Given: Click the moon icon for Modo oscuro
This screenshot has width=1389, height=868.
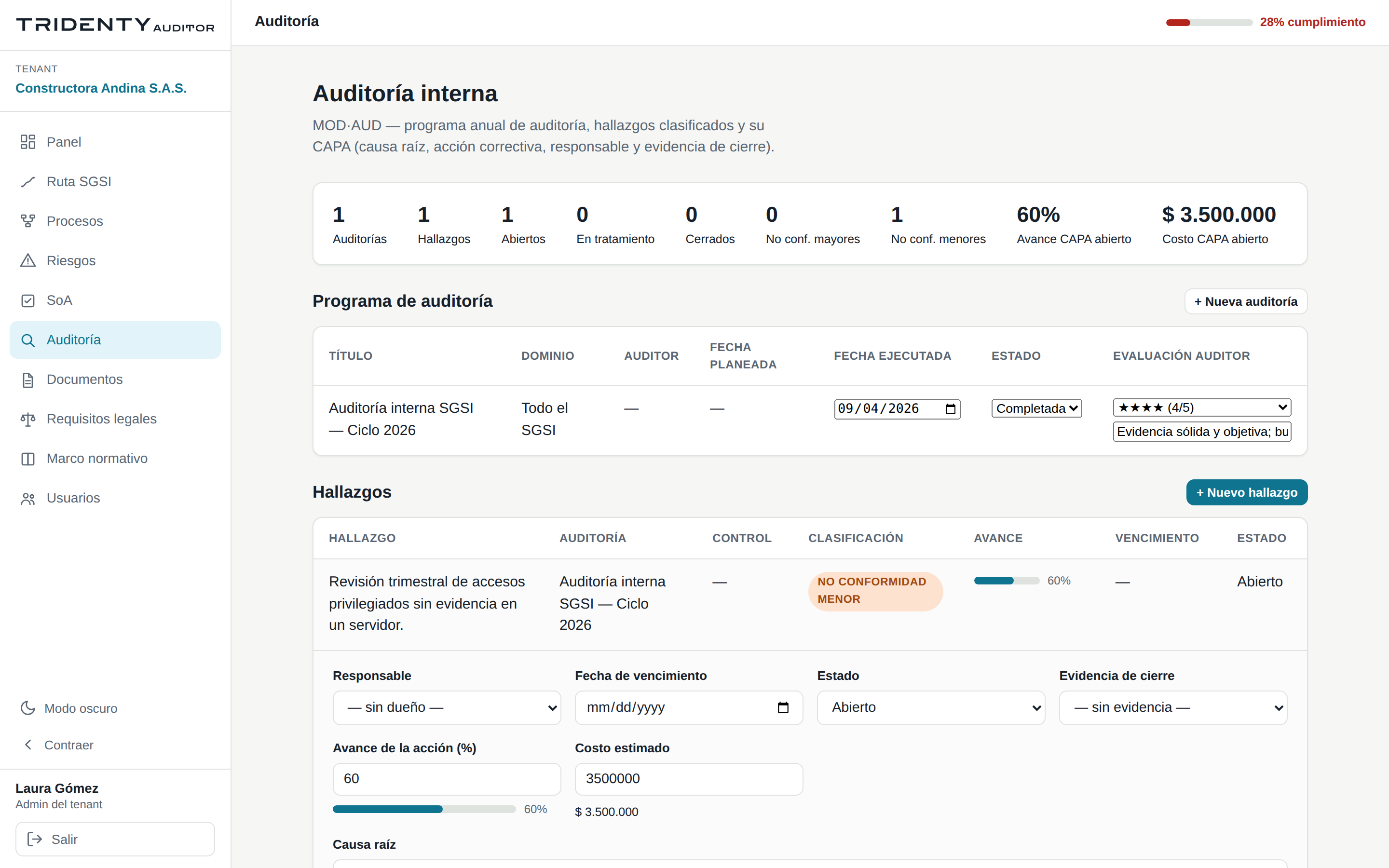Looking at the screenshot, I should 27,708.
